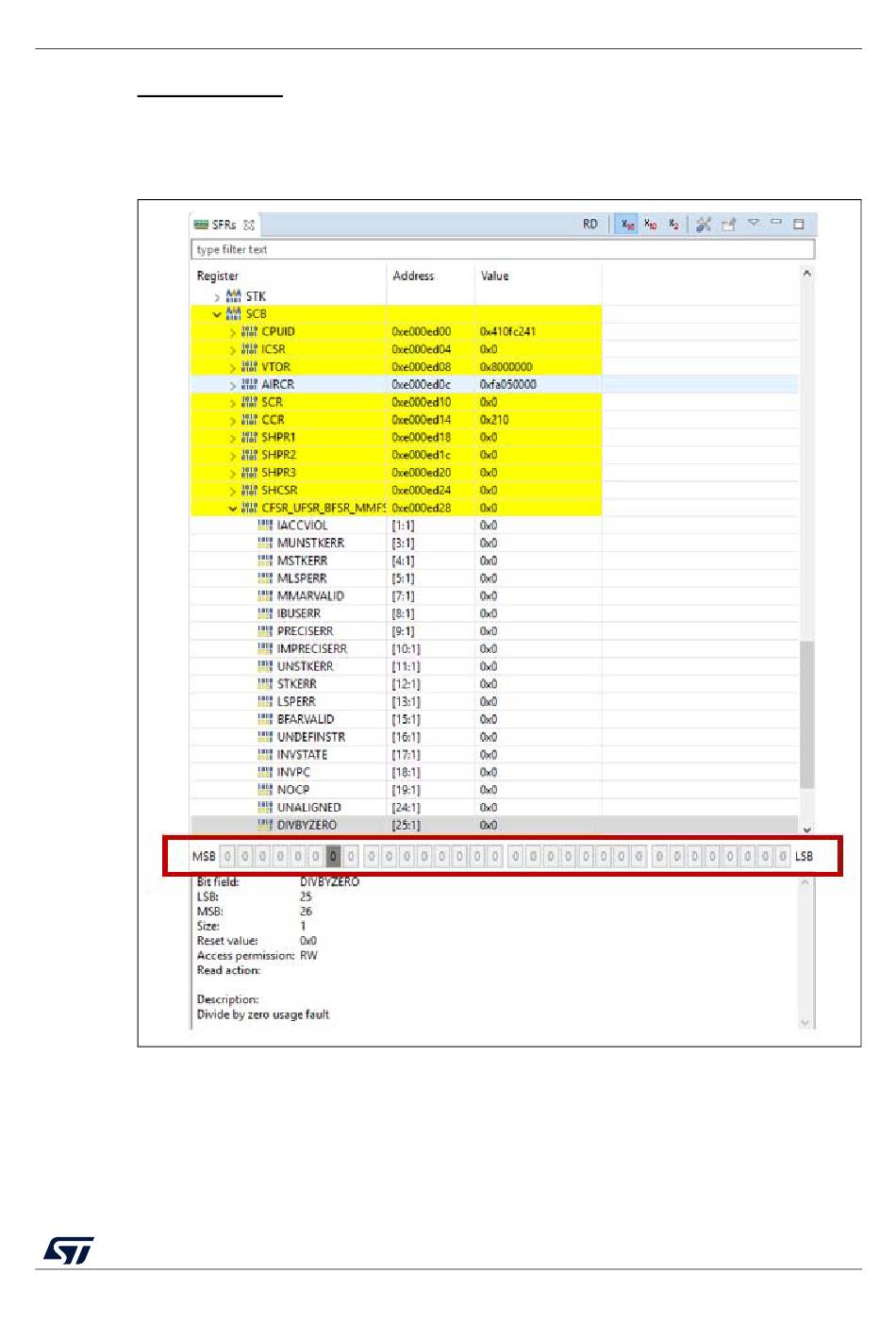Select the BFARVALID bit field row
Image resolution: width=896 pixels, height=1340 pixels.
[x=494, y=719]
